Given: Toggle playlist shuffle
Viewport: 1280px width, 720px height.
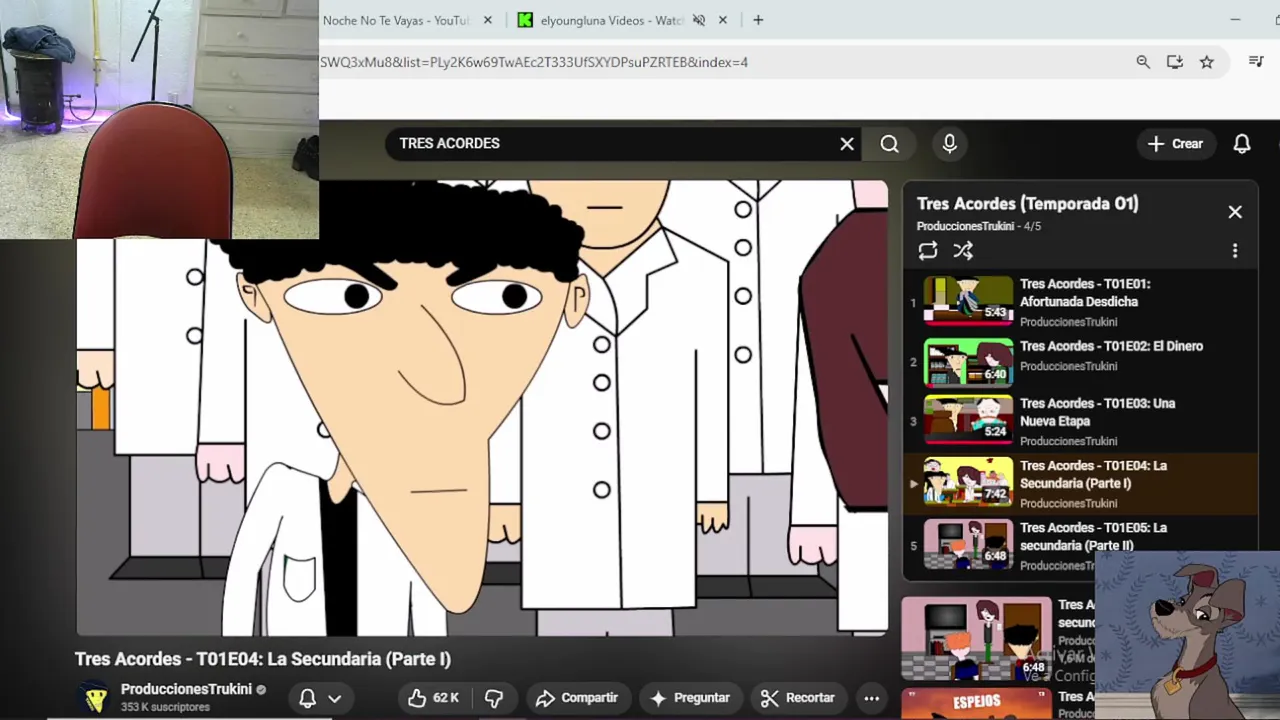Looking at the screenshot, I should pyautogui.click(x=963, y=251).
